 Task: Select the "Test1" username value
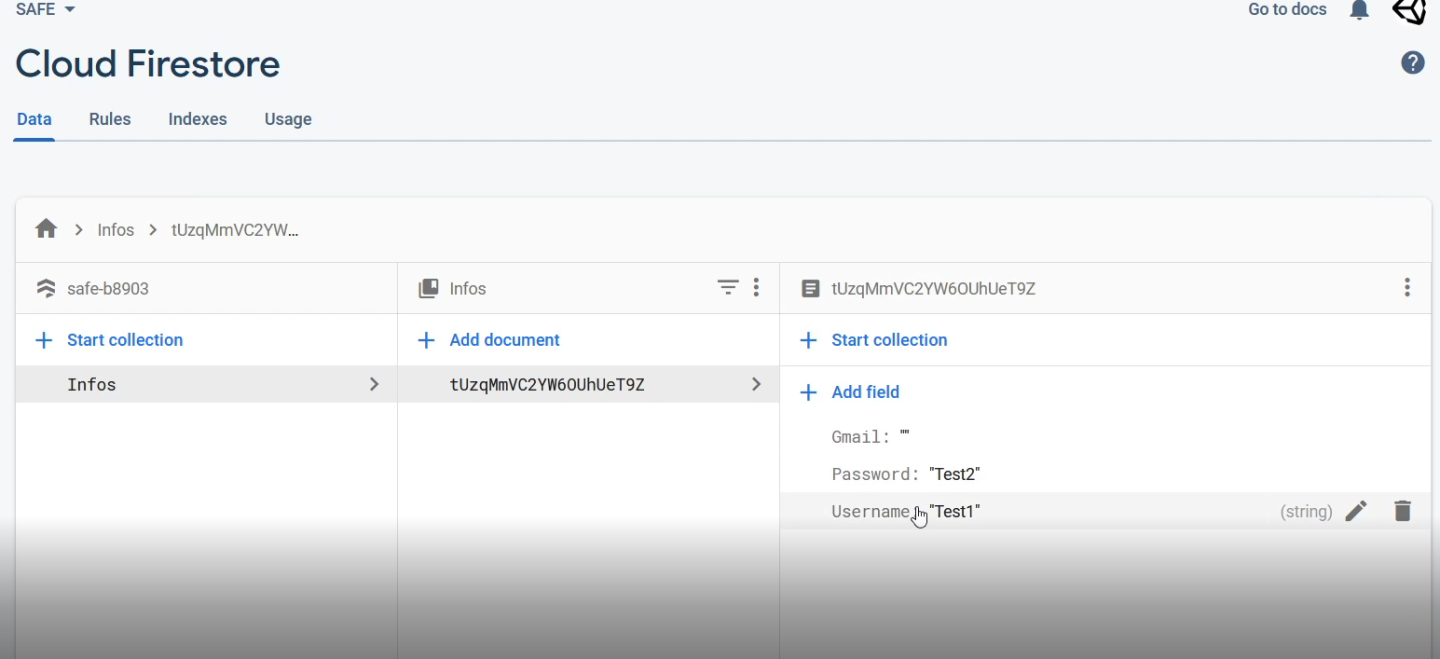coord(954,511)
